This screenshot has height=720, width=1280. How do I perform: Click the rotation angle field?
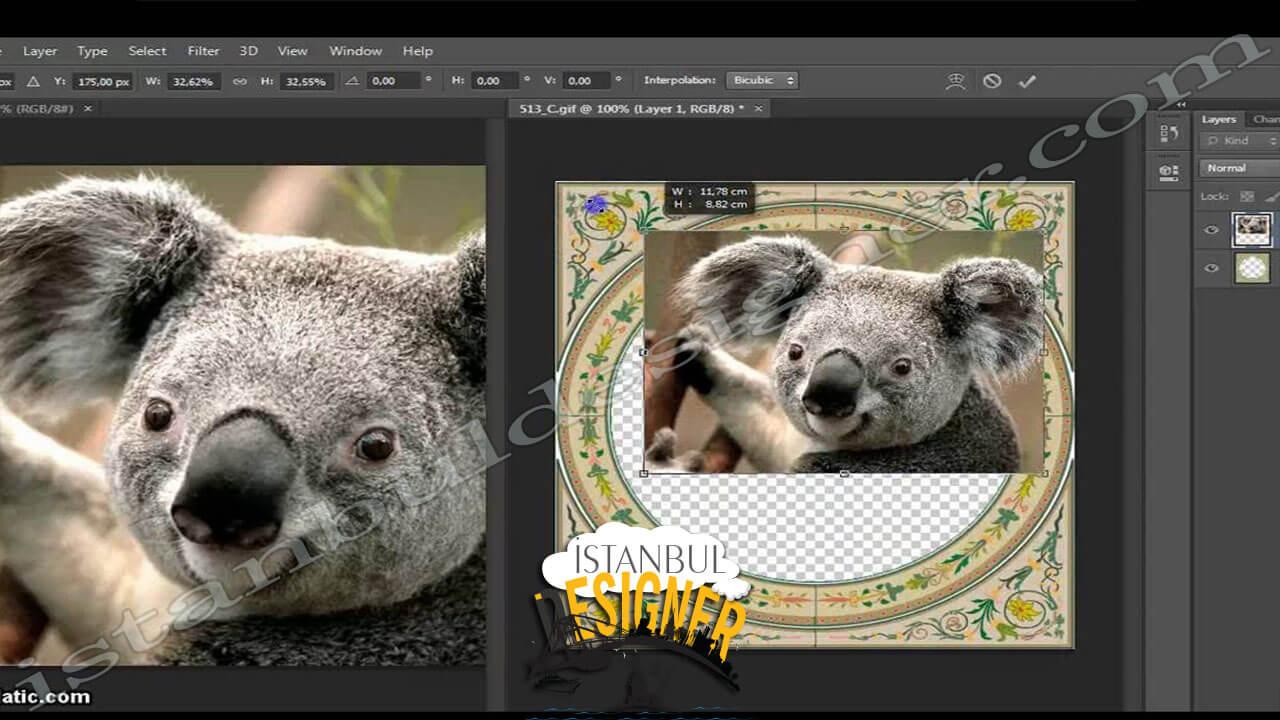pos(395,81)
